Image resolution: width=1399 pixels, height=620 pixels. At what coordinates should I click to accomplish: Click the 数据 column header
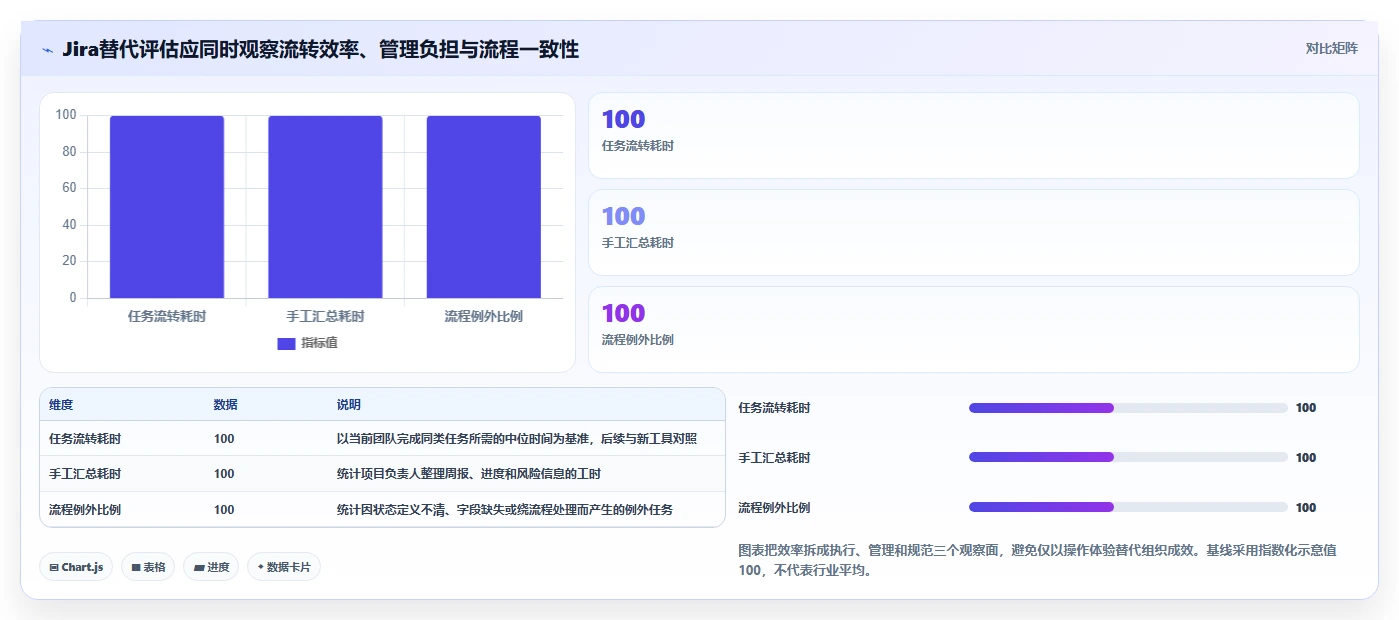click(225, 405)
